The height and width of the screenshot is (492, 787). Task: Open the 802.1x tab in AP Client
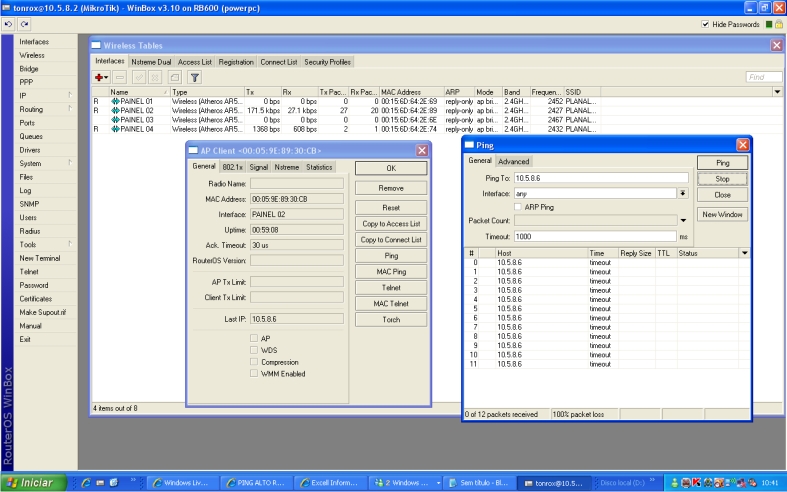pyautogui.click(x=232, y=167)
